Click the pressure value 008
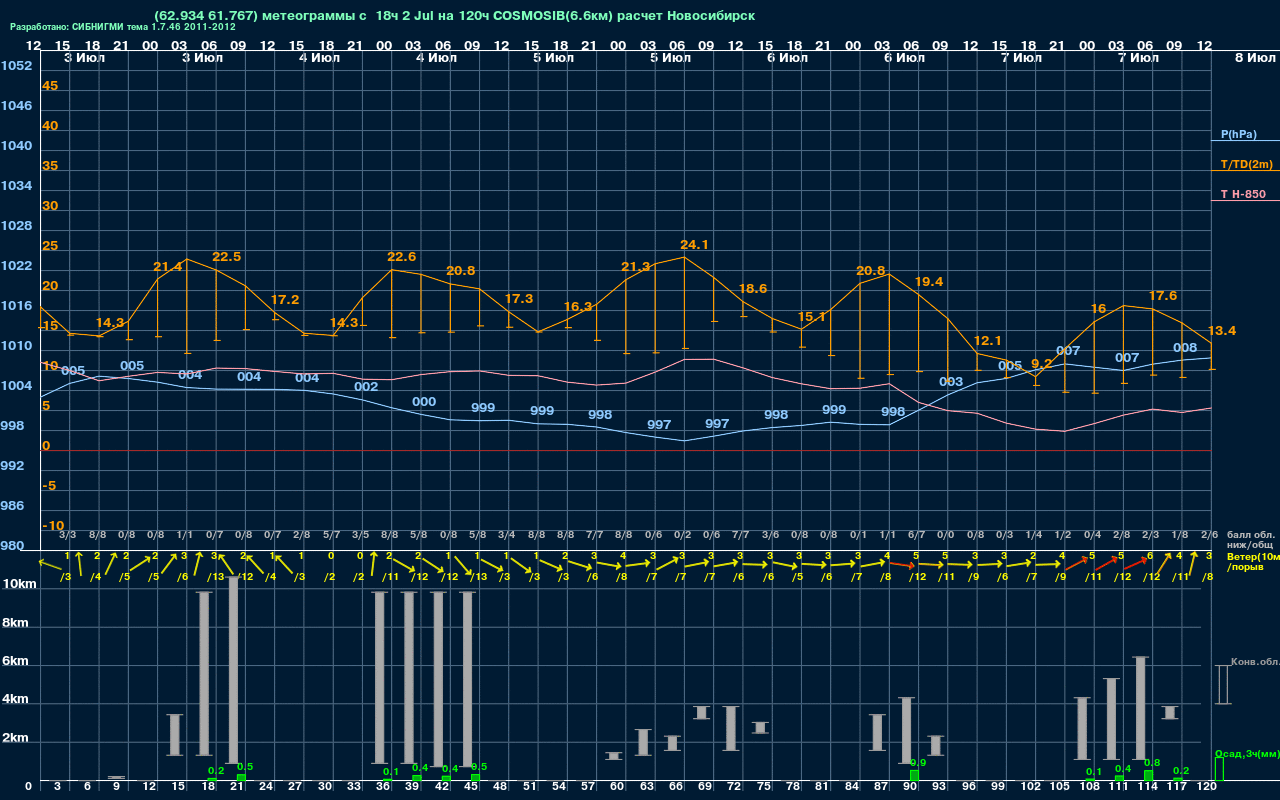1280x800 pixels. point(1185,348)
